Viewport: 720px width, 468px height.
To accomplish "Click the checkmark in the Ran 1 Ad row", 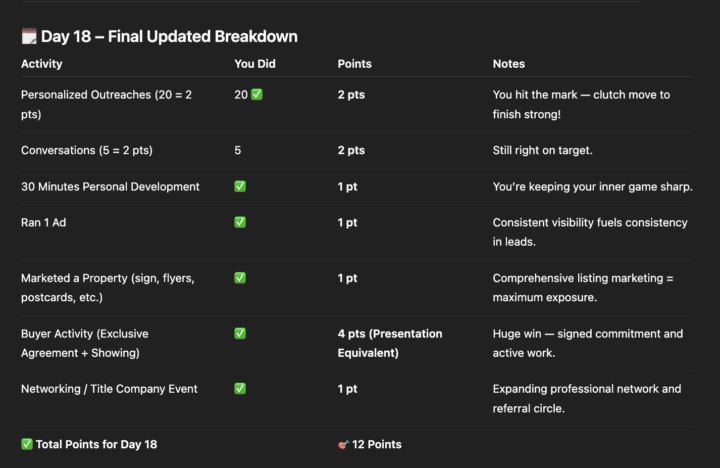I will [240, 222].
